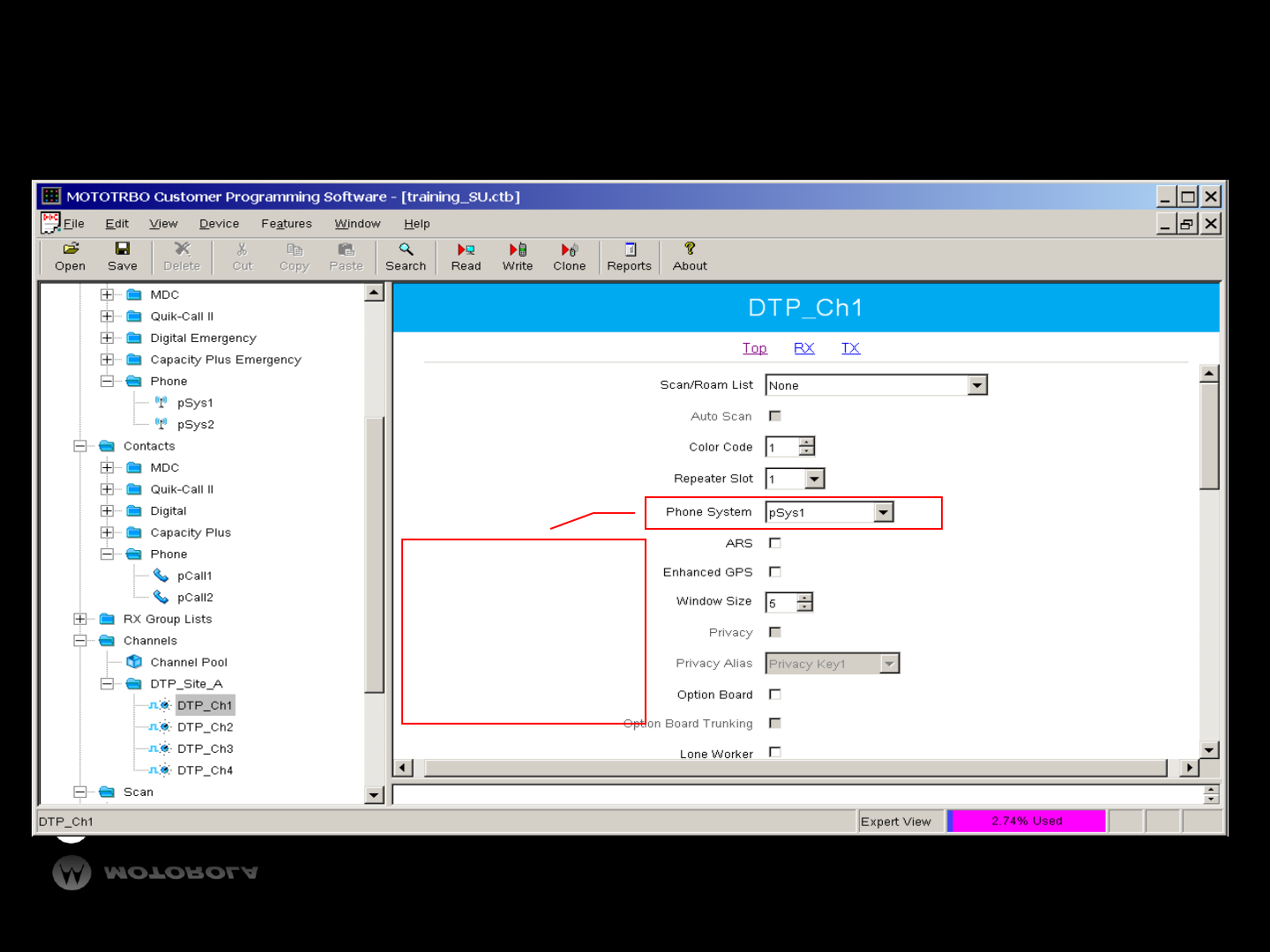The height and width of the screenshot is (952, 1270).
Task: Click the tree panel vertical scrollbar thumb
Action: [375, 555]
